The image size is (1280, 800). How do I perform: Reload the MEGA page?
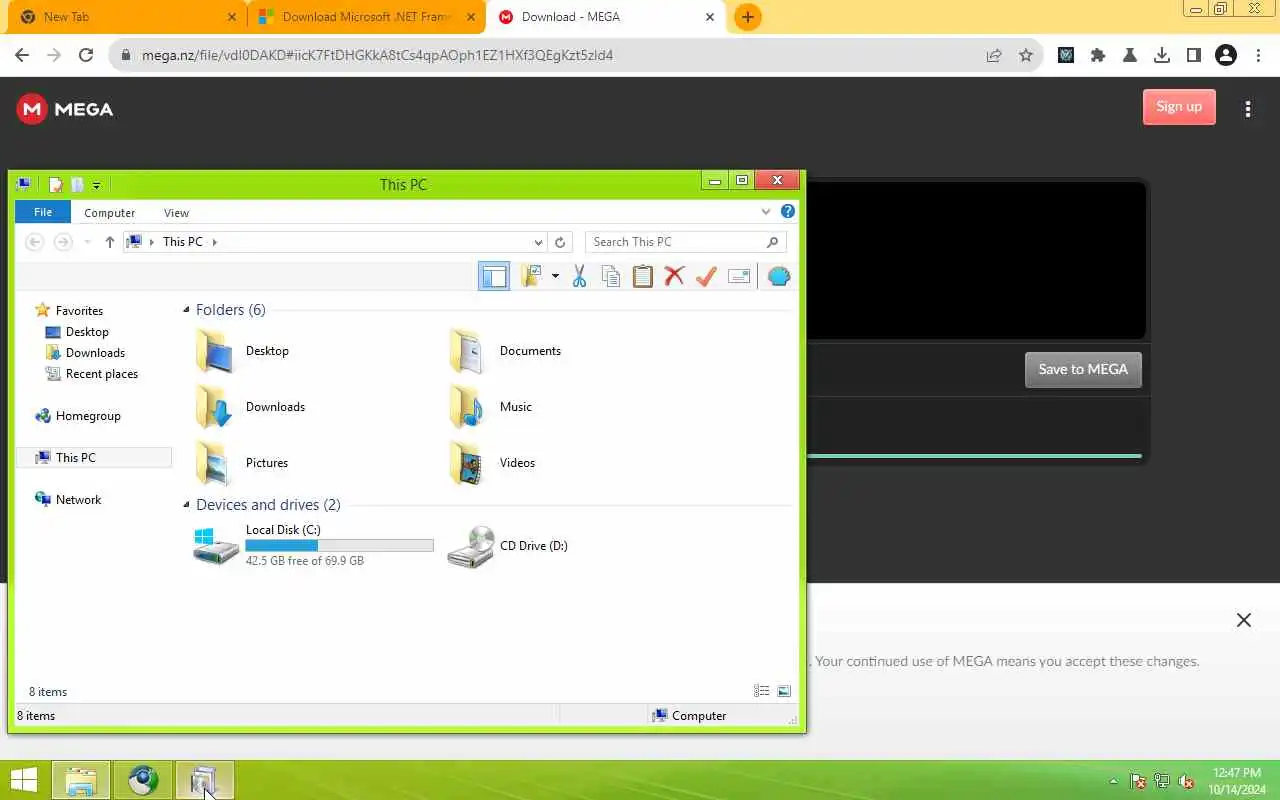click(x=86, y=56)
